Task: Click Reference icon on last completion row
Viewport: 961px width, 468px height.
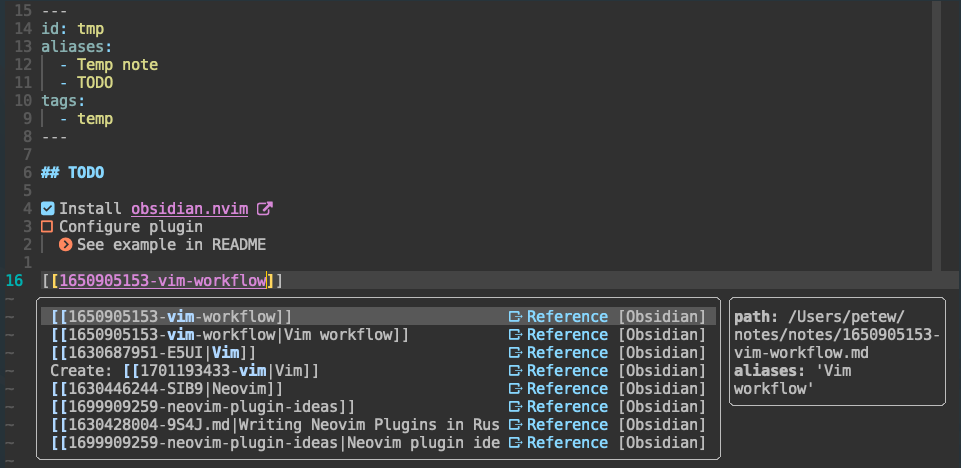Action: (x=515, y=443)
